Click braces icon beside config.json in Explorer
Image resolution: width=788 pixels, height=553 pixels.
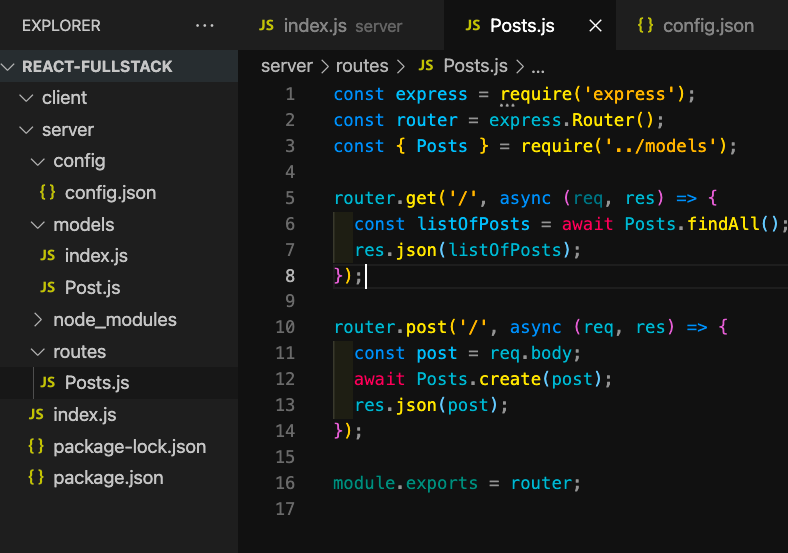click(x=47, y=192)
